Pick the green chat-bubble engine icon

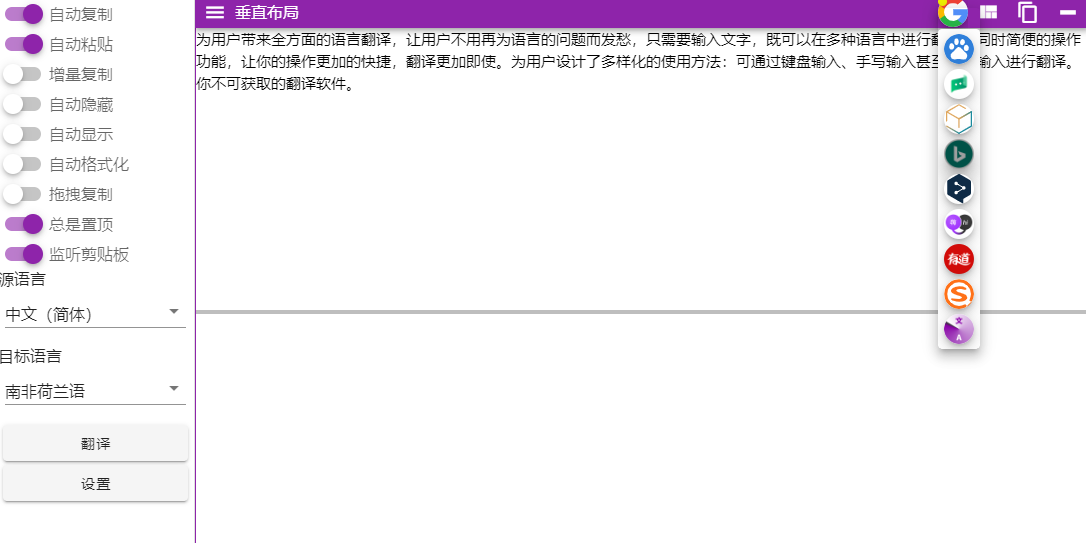[959, 84]
